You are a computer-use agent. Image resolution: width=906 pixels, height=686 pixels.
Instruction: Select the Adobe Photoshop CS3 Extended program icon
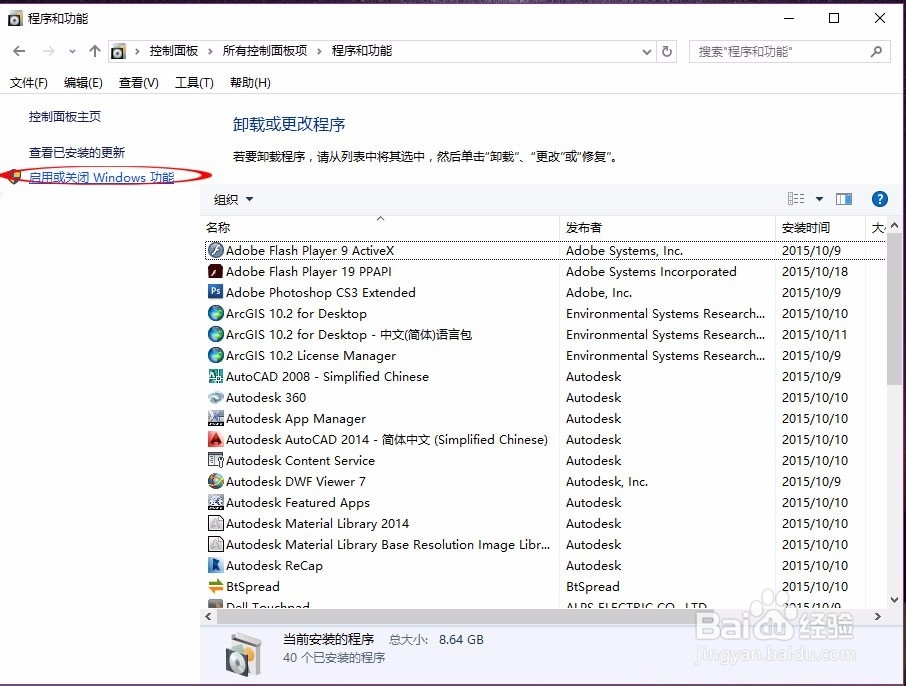tap(216, 292)
